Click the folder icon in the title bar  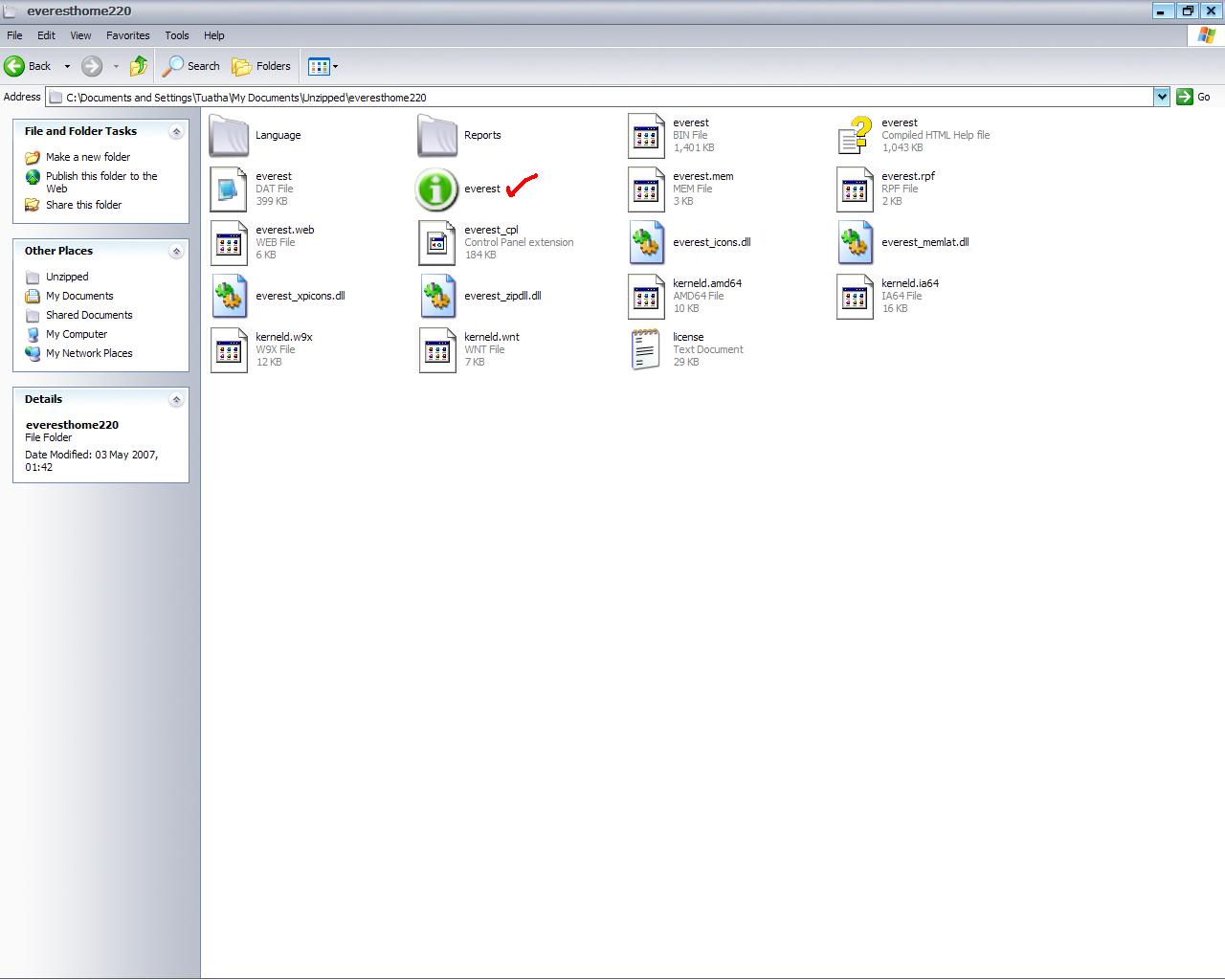coord(11,11)
